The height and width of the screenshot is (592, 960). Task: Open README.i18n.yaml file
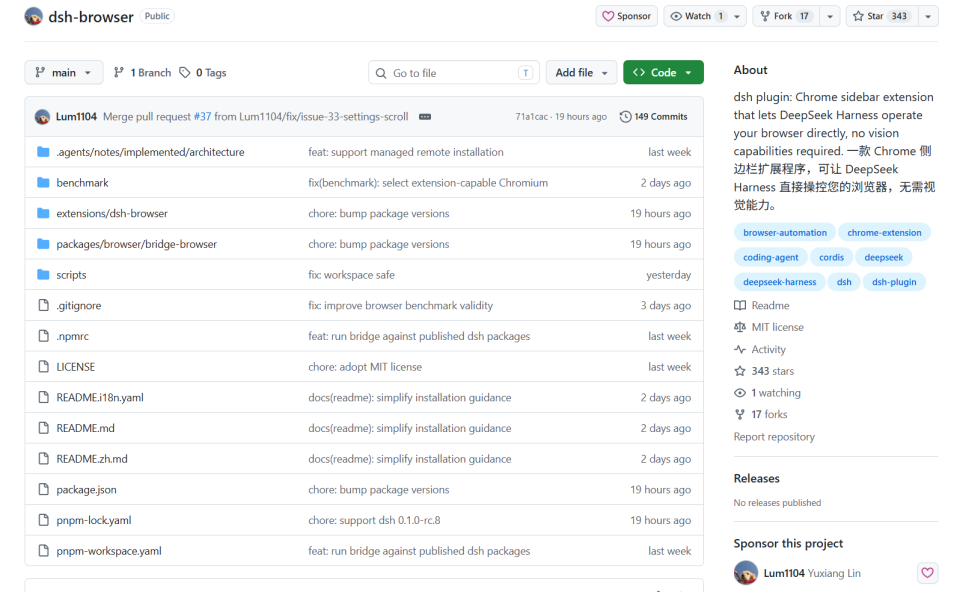coord(100,397)
